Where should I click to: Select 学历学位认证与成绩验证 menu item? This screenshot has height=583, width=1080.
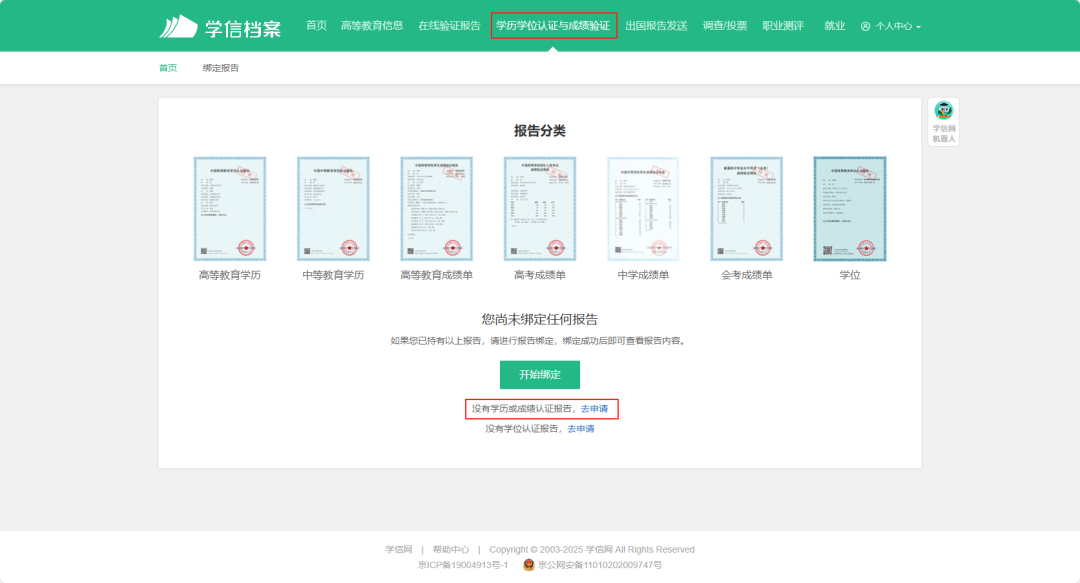coord(553,25)
